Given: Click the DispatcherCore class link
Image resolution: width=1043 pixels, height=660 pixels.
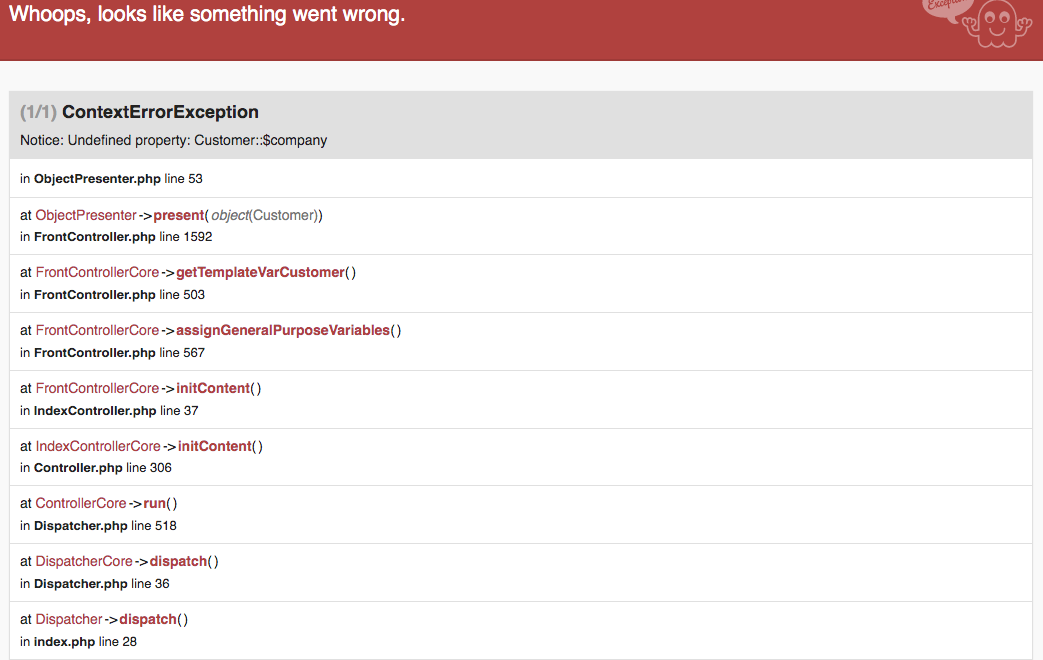Looking at the screenshot, I should click(84, 561).
